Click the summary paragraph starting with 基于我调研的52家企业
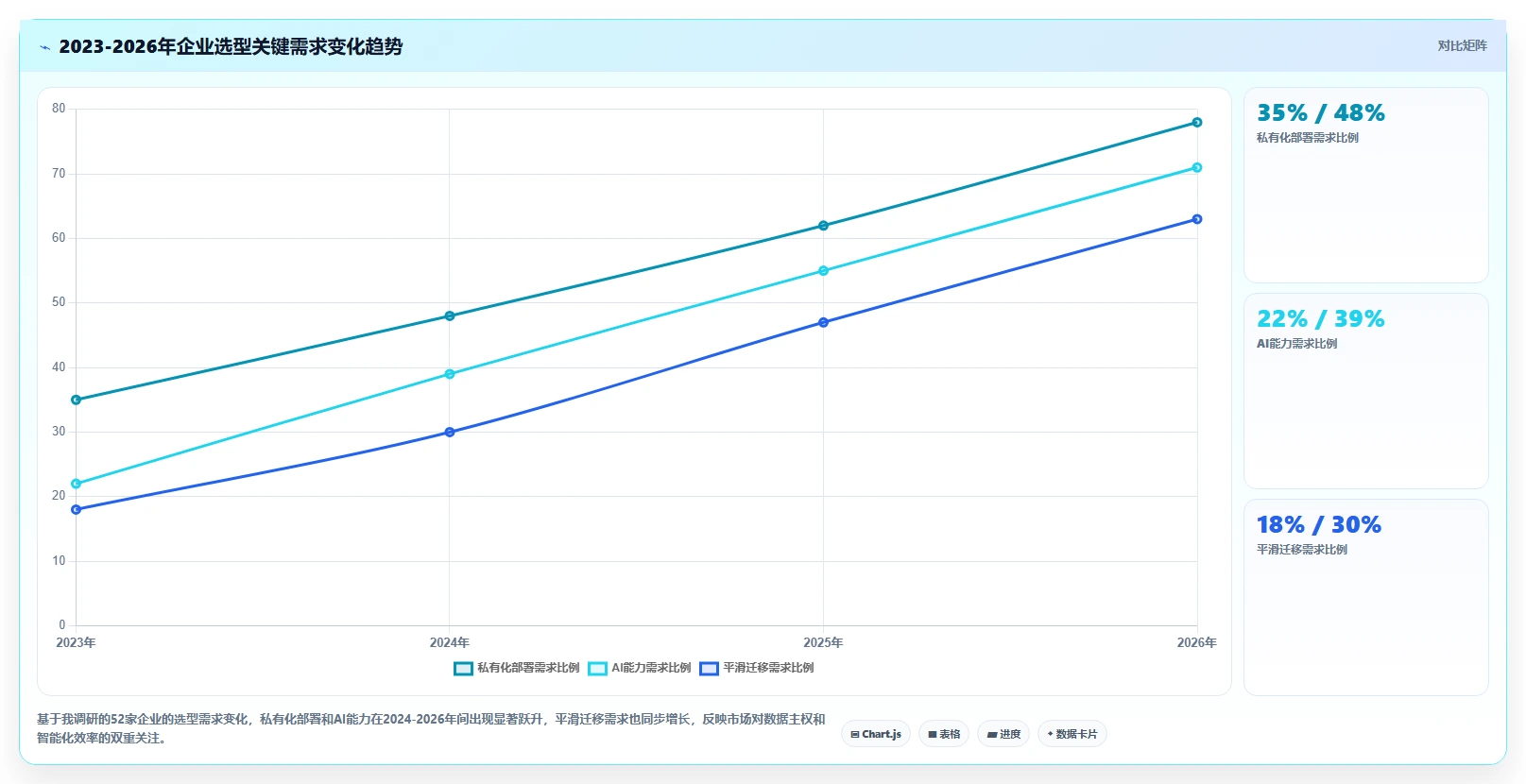Image resolution: width=1526 pixels, height=784 pixels. [x=431, y=728]
